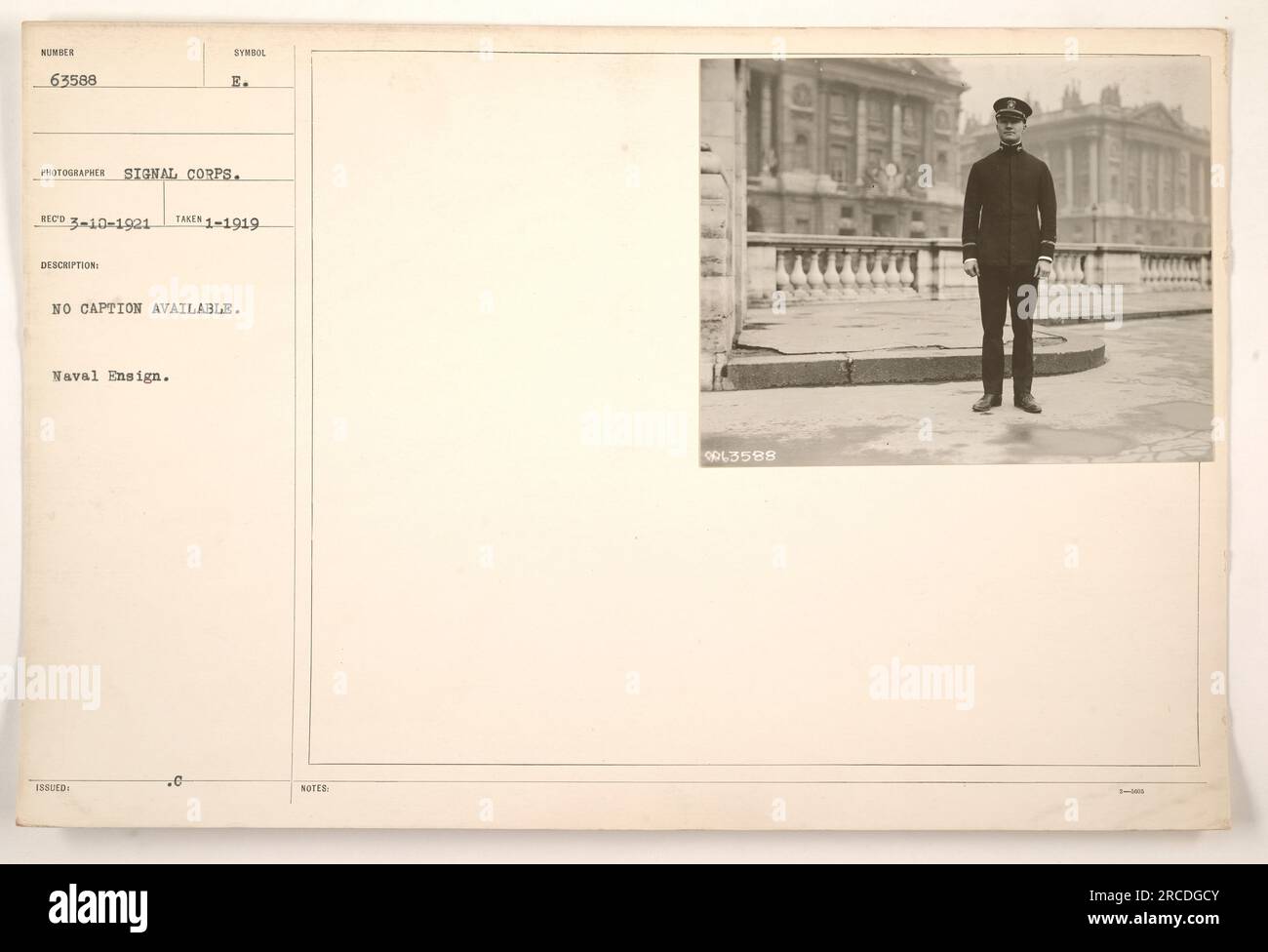Click the received date 3-10-1921
1268x952 pixels.
[109, 220]
